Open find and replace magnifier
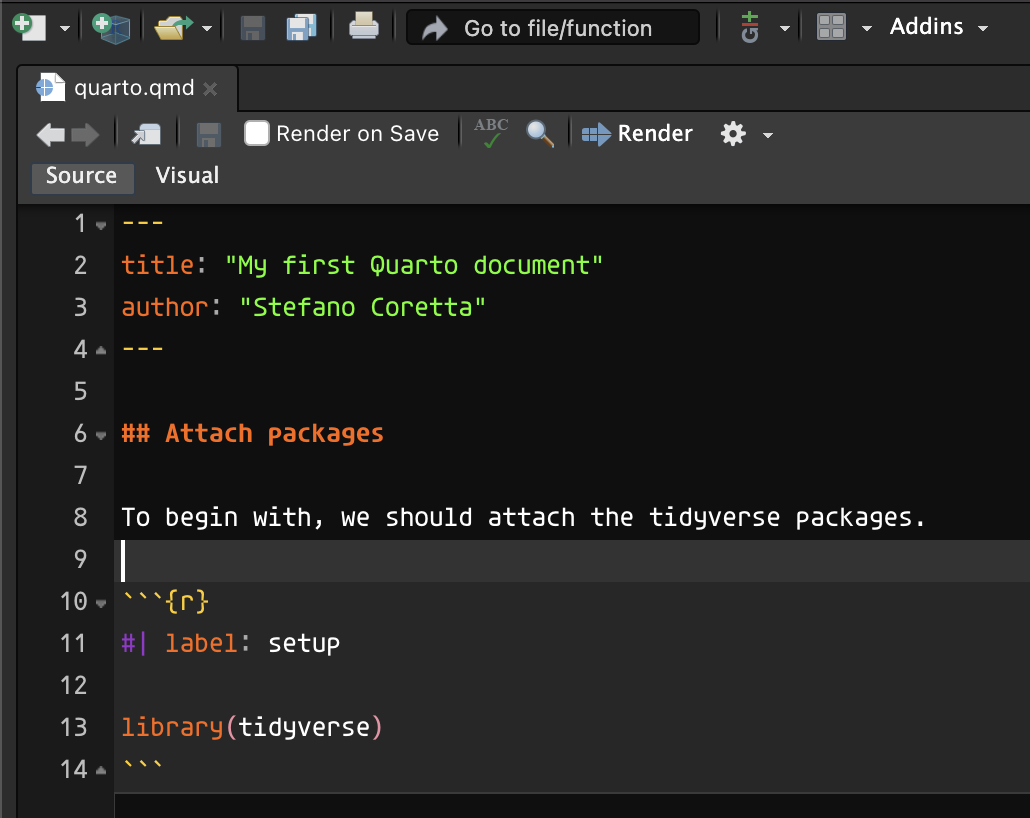The height and width of the screenshot is (818, 1030). tap(539, 133)
